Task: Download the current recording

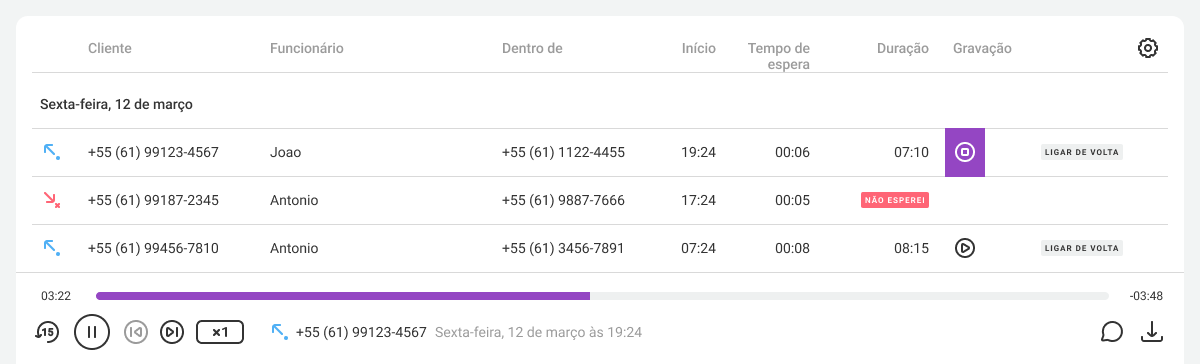Action: tap(1153, 331)
